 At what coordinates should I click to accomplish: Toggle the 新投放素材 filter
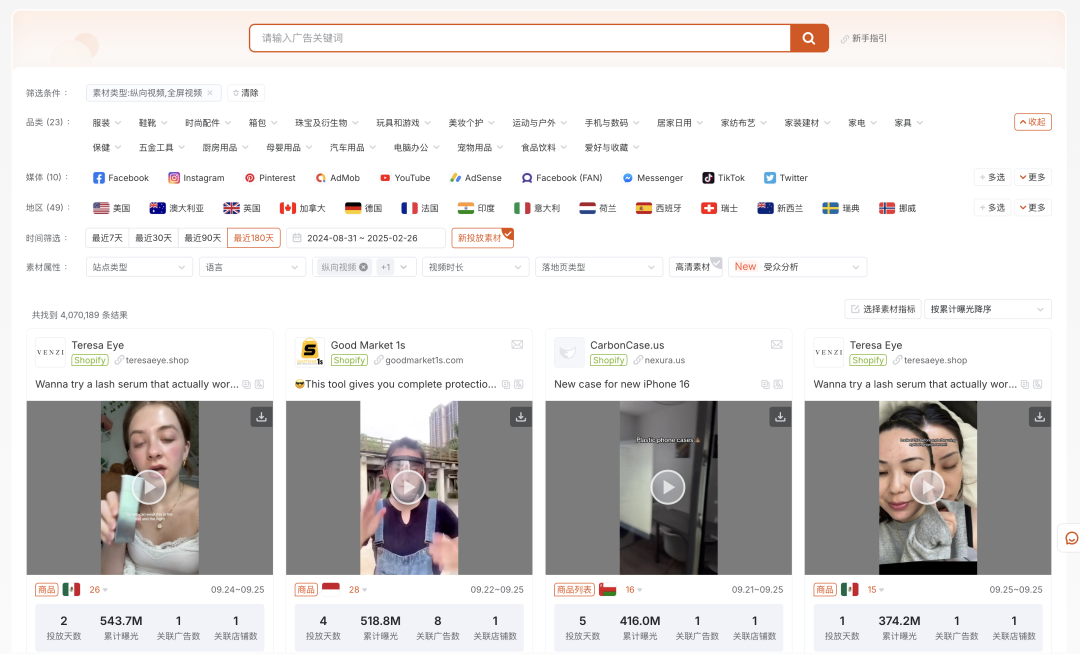482,238
